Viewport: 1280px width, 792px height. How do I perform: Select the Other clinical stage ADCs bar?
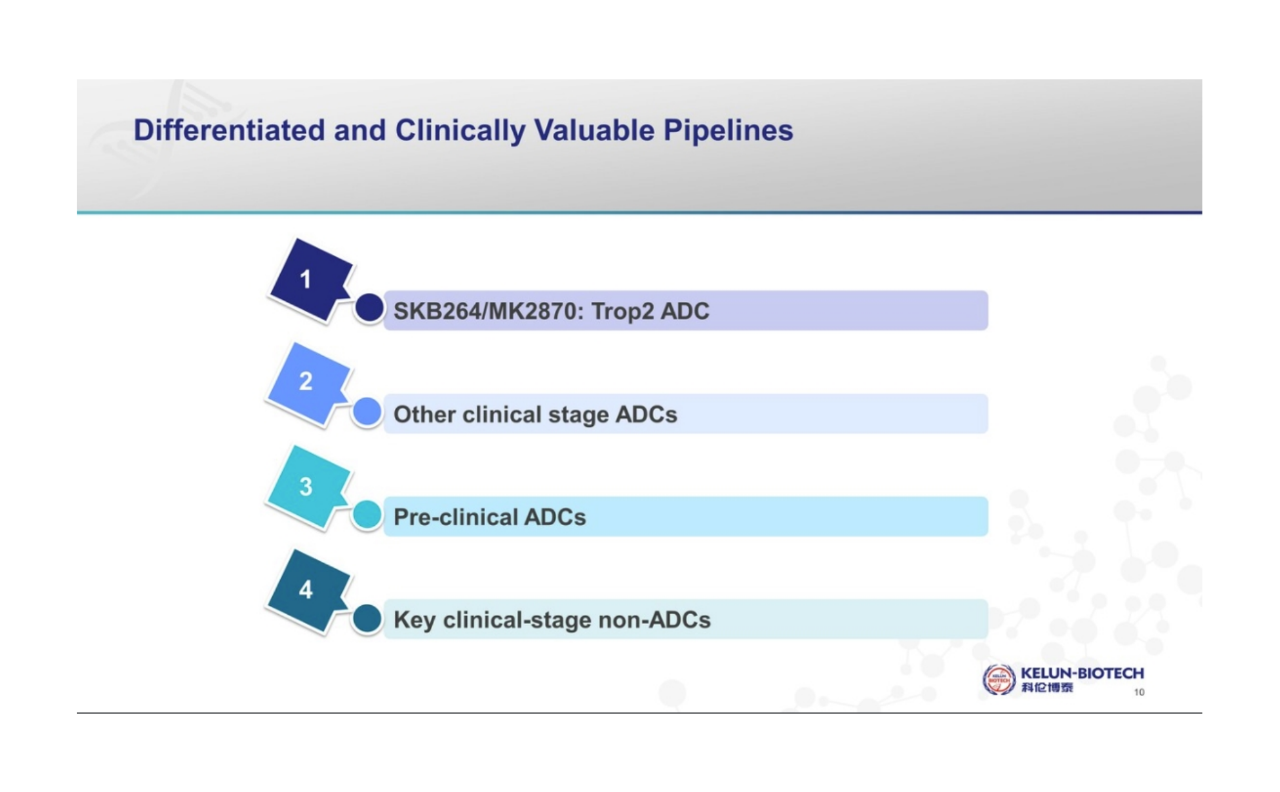pyautogui.click(x=686, y=414)
